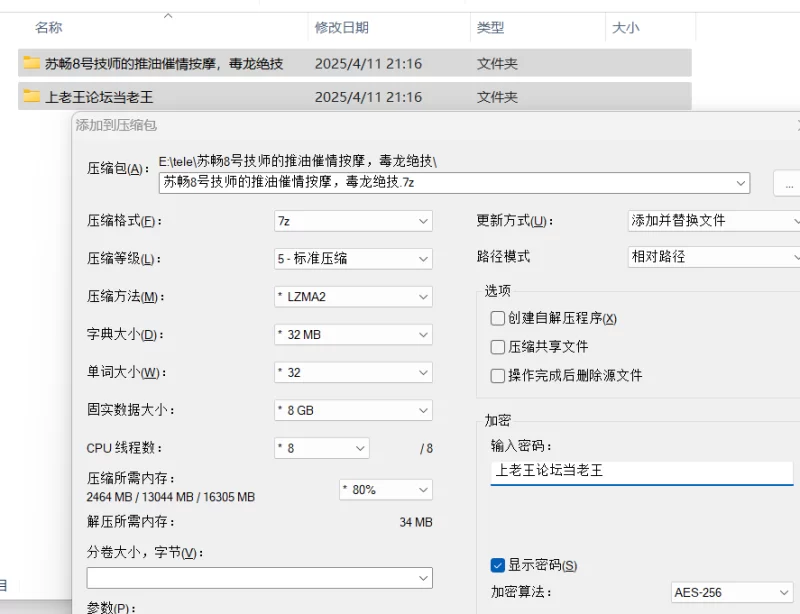Open the CPU 线程数 dropdown

click(x=321, y=448)
